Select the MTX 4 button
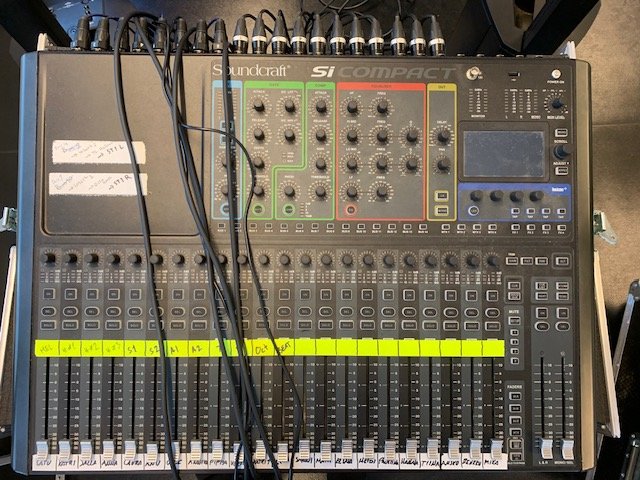 pyautogui.click(x=492, y=227)
